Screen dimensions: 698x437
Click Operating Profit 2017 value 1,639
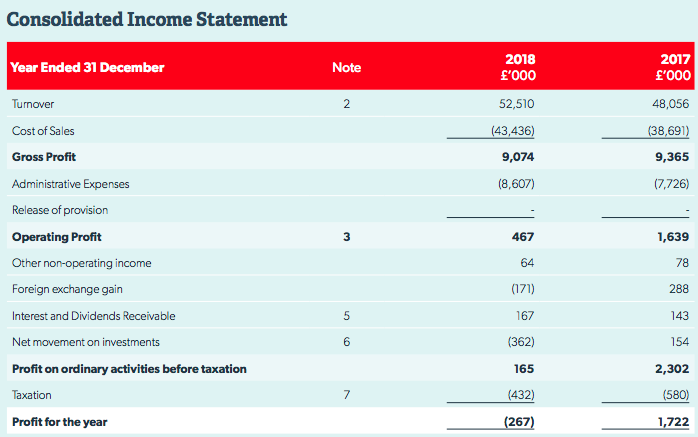pyautogui.click(x=673, y=237)
